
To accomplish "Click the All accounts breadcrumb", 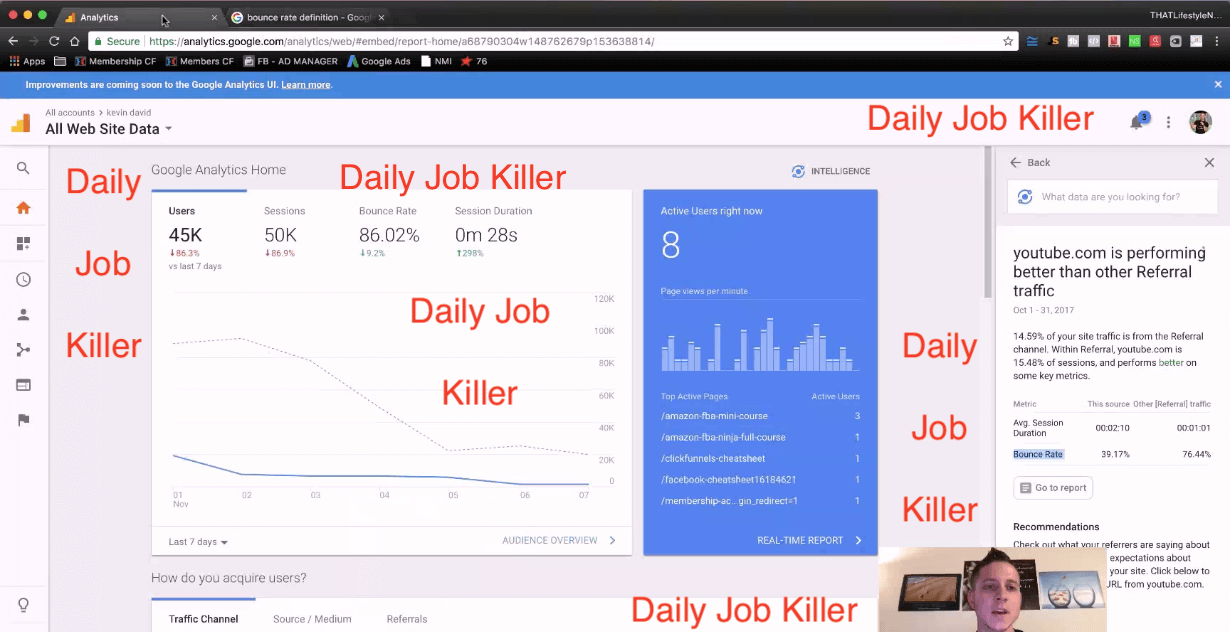I will 70,113.
